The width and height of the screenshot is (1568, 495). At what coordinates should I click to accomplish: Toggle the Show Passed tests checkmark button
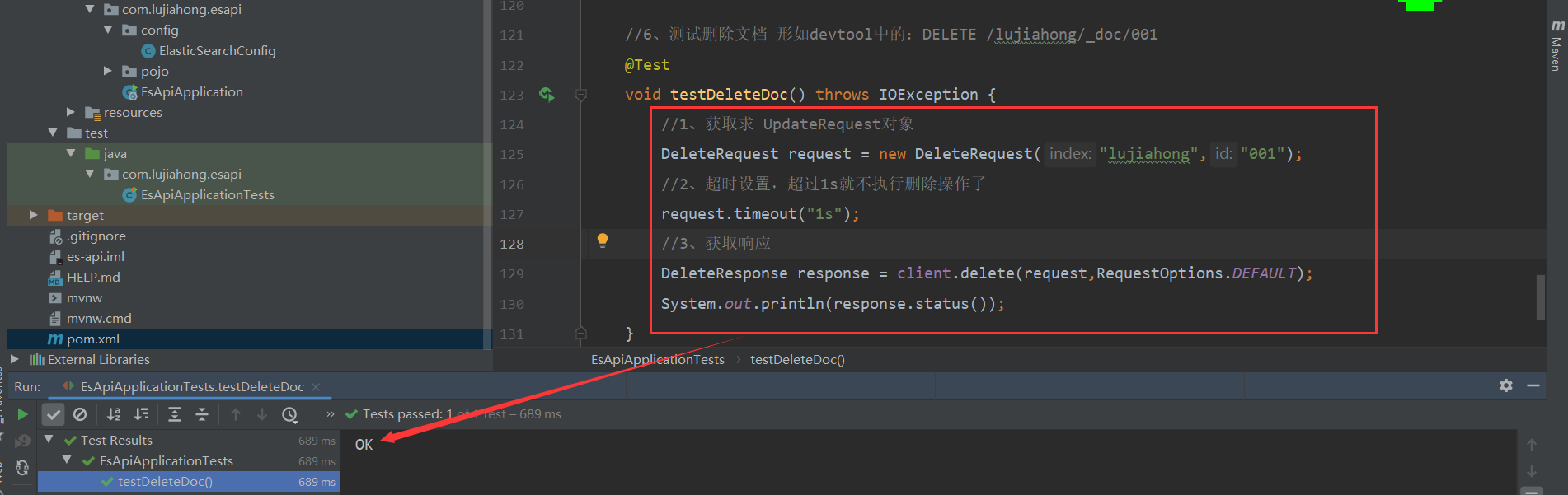(x=53, y=414)
